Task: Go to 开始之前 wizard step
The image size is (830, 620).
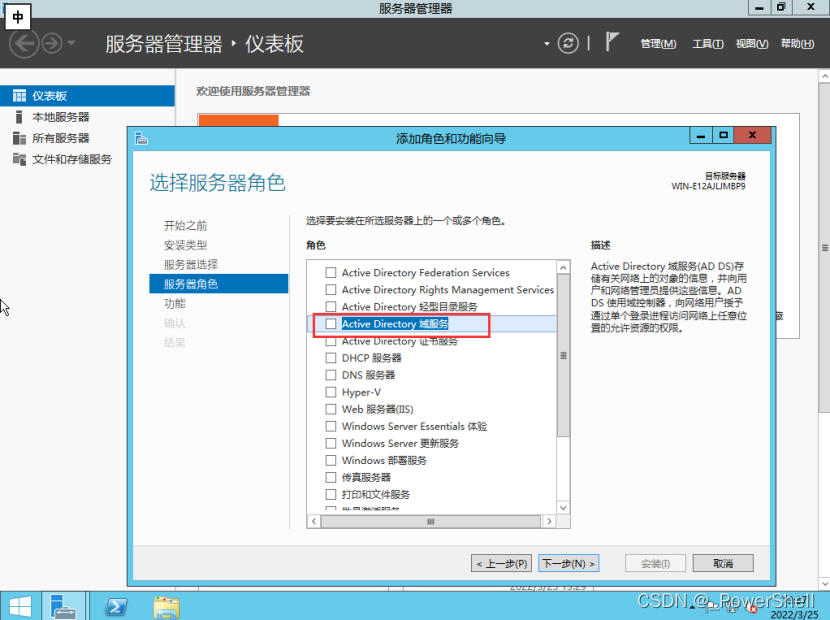Action: pos(185,226)
